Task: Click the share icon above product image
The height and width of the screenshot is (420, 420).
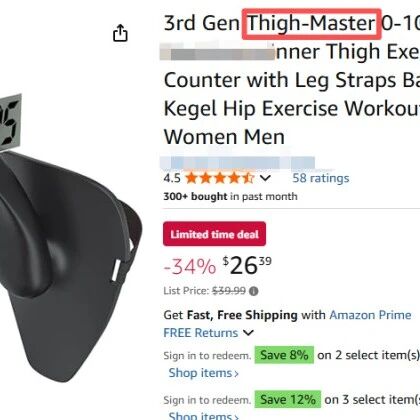Action: (120, 33)
